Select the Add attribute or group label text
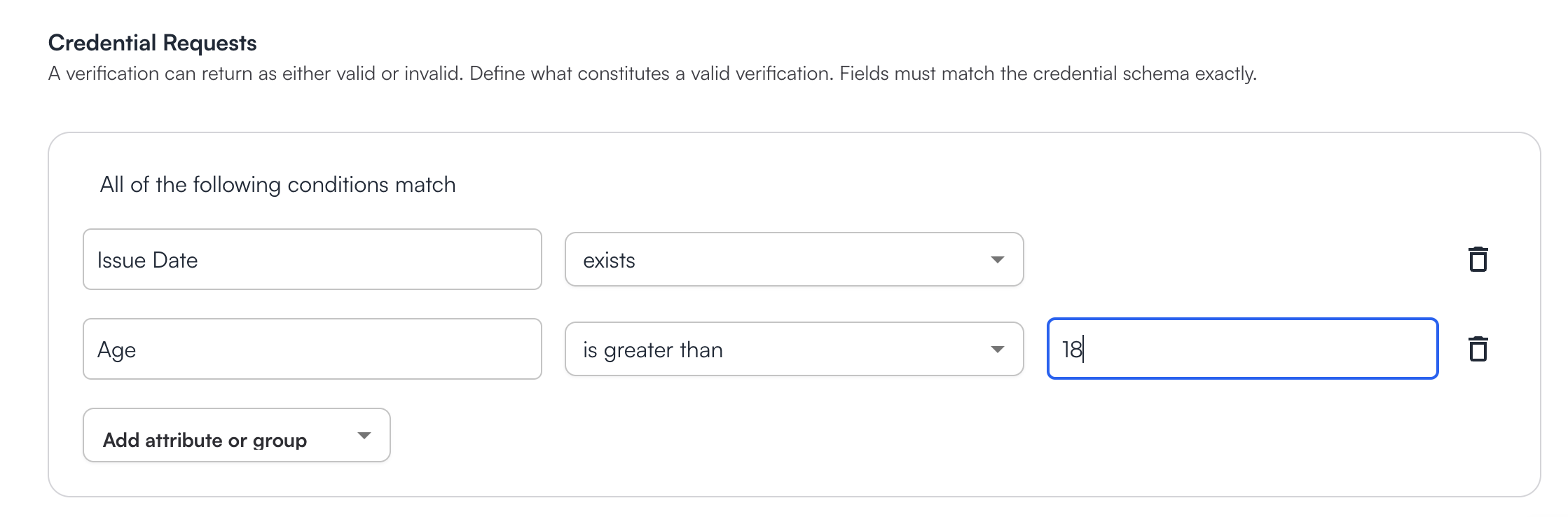This screenshot has height=517, width=1568. click(205, 440)
